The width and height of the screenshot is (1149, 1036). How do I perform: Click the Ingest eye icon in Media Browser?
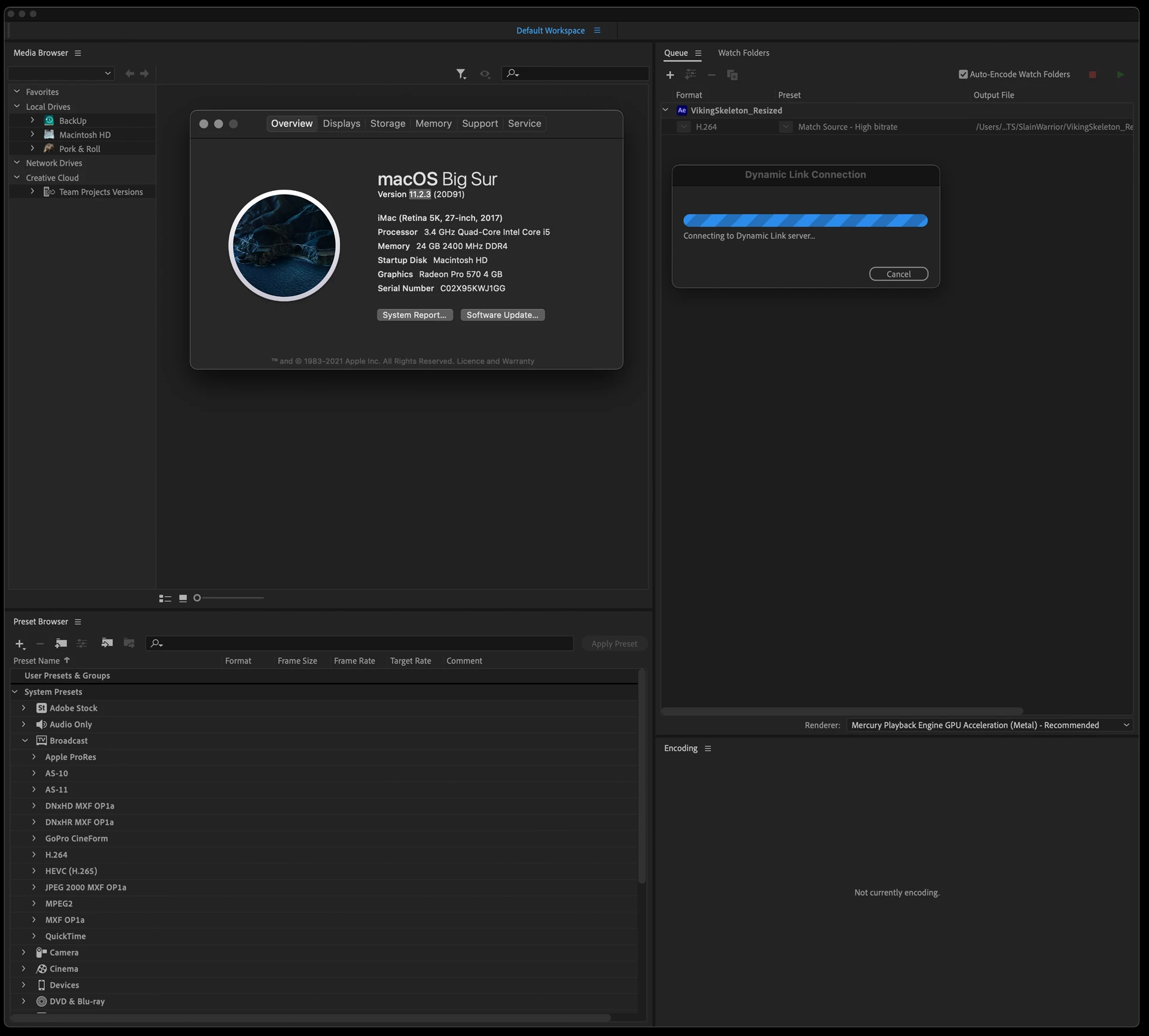click(x=485, y=74)
